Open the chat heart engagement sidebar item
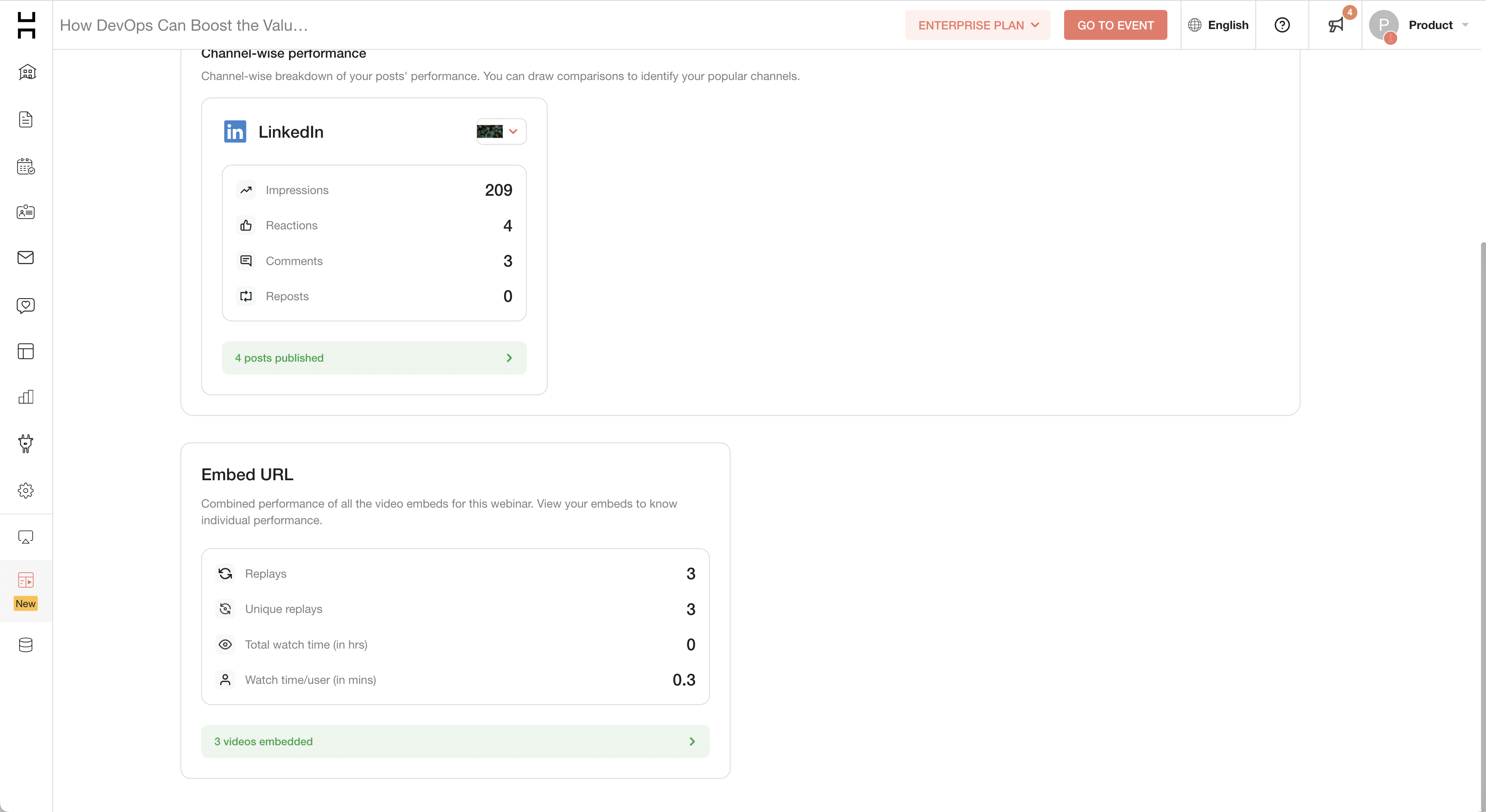Image resolution: width=1486 pixels, height=812 pixels. [x=26, y=305]
